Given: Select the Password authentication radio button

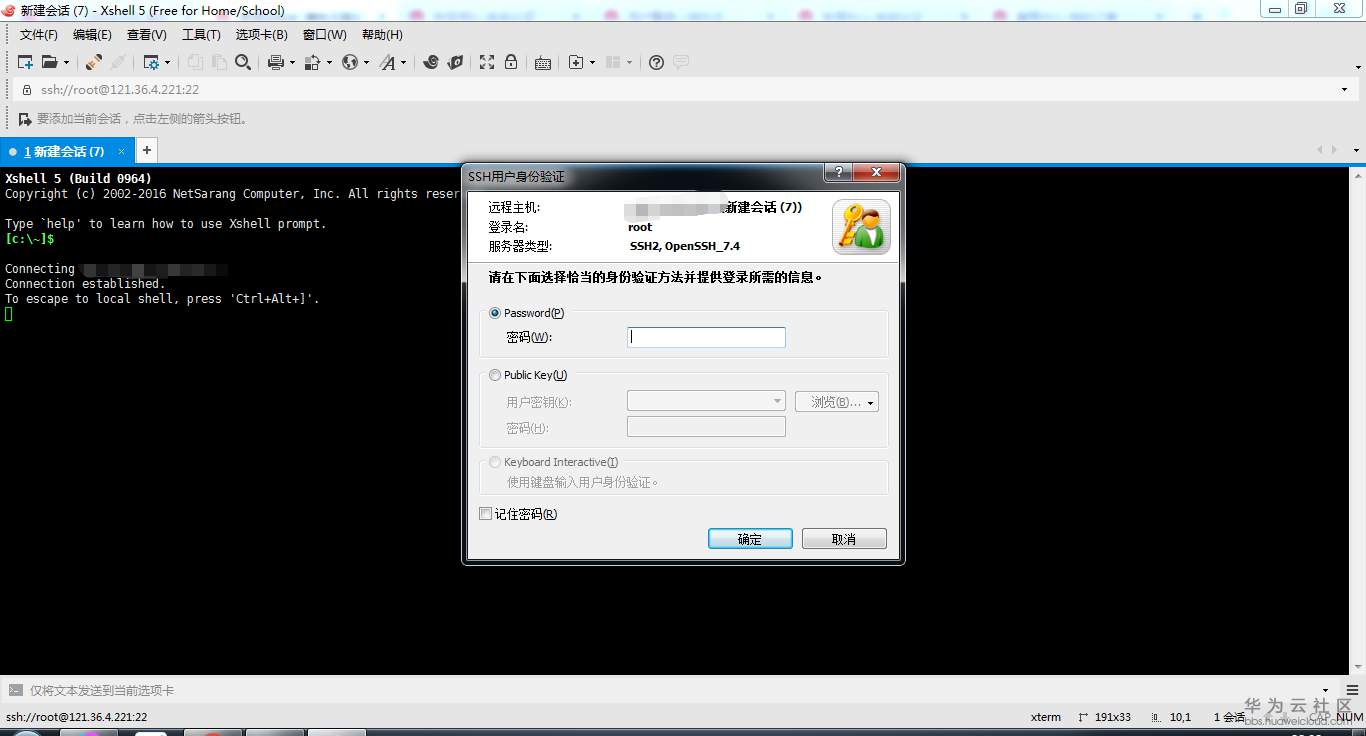Looking at the screenshot, I should pos(495,313).
